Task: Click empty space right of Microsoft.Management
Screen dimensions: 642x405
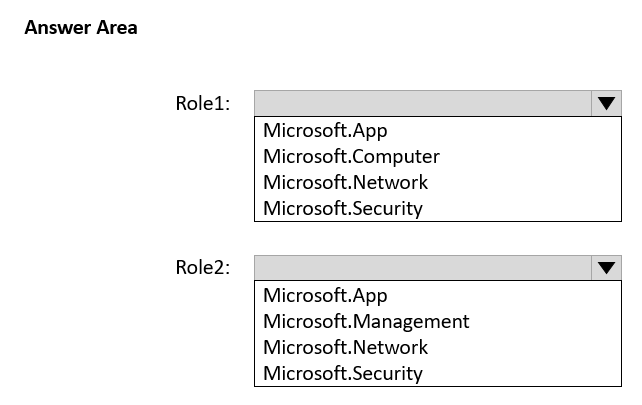Action: (x=545, y=321)
